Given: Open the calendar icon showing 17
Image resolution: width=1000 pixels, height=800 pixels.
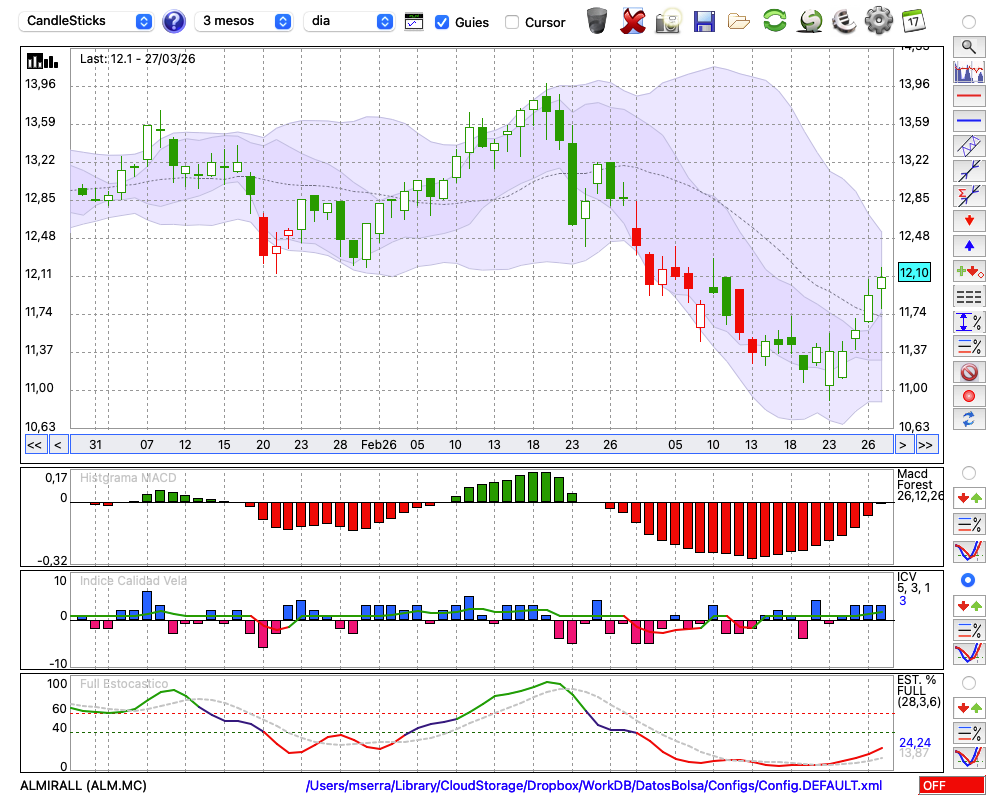Looking at the screenshot, I should coord(912,21).
